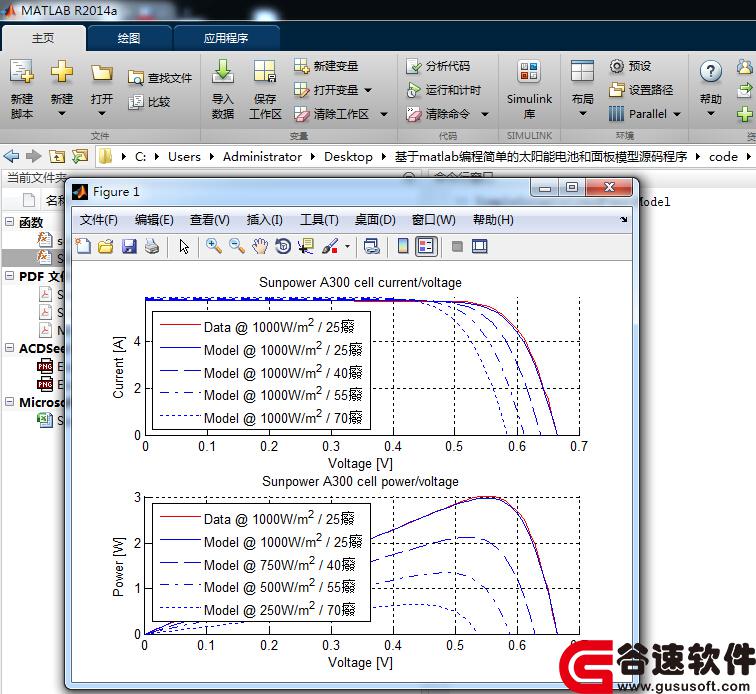Toggle Insert Colorbar in Figure toolbar
This screenshot has height=694, width=756.
[403, 246]
